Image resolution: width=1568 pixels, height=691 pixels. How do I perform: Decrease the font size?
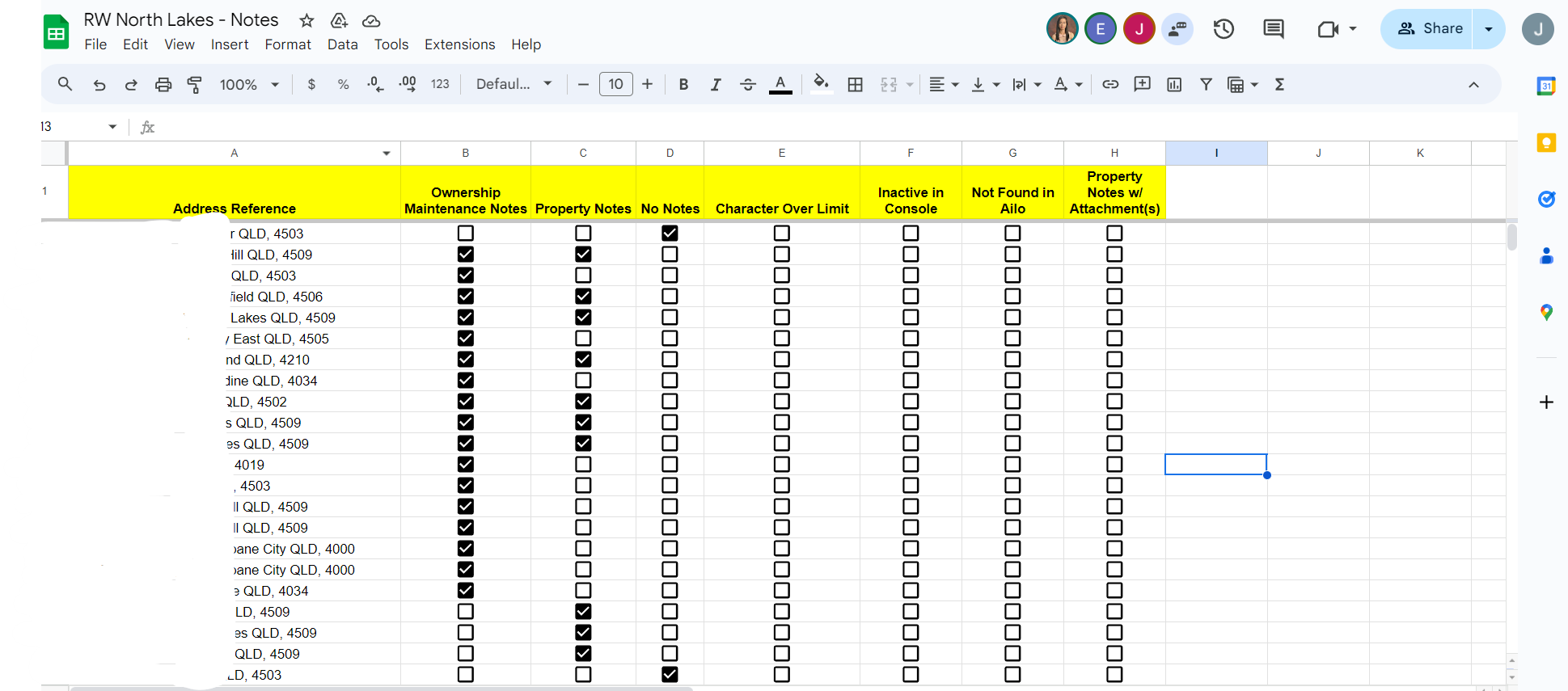tap(583, 84)
